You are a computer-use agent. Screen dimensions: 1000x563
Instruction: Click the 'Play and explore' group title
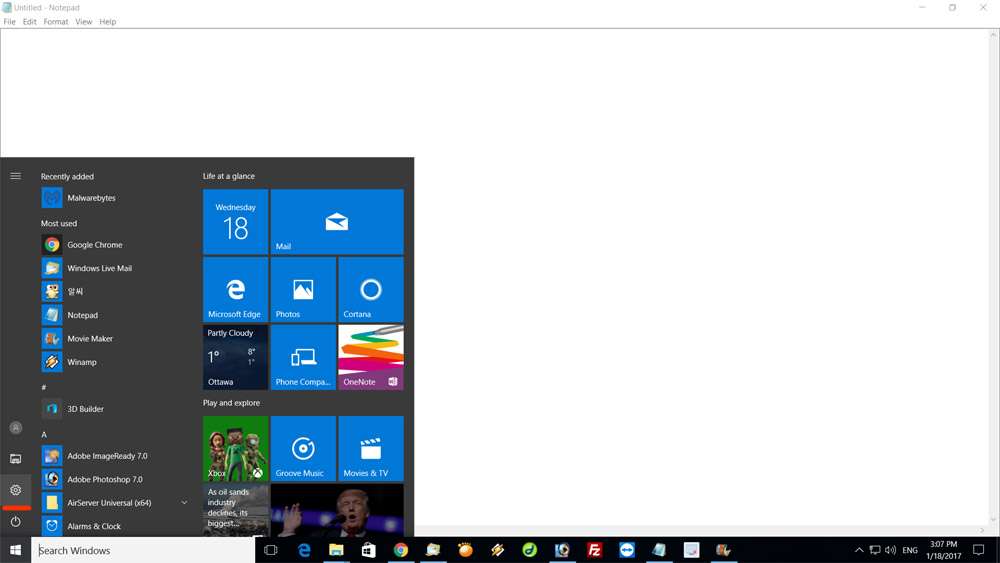[x=231, y=403]
